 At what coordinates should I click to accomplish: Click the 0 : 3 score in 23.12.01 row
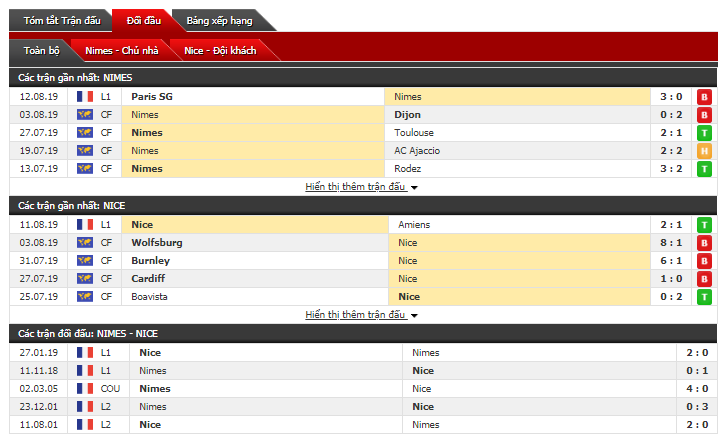coord(697,406)
